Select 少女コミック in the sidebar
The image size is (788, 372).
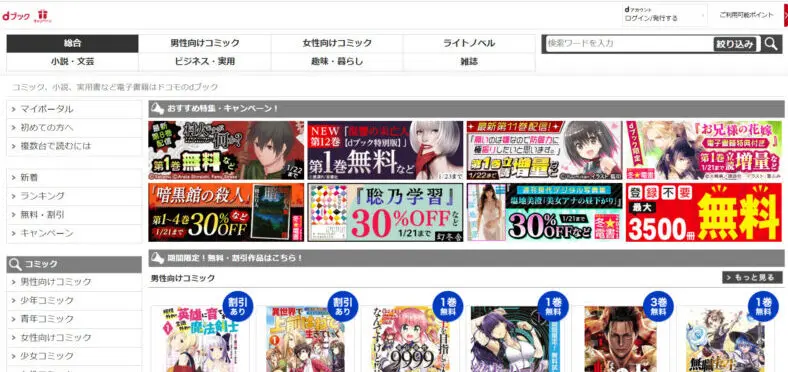(x=74, y=356)
